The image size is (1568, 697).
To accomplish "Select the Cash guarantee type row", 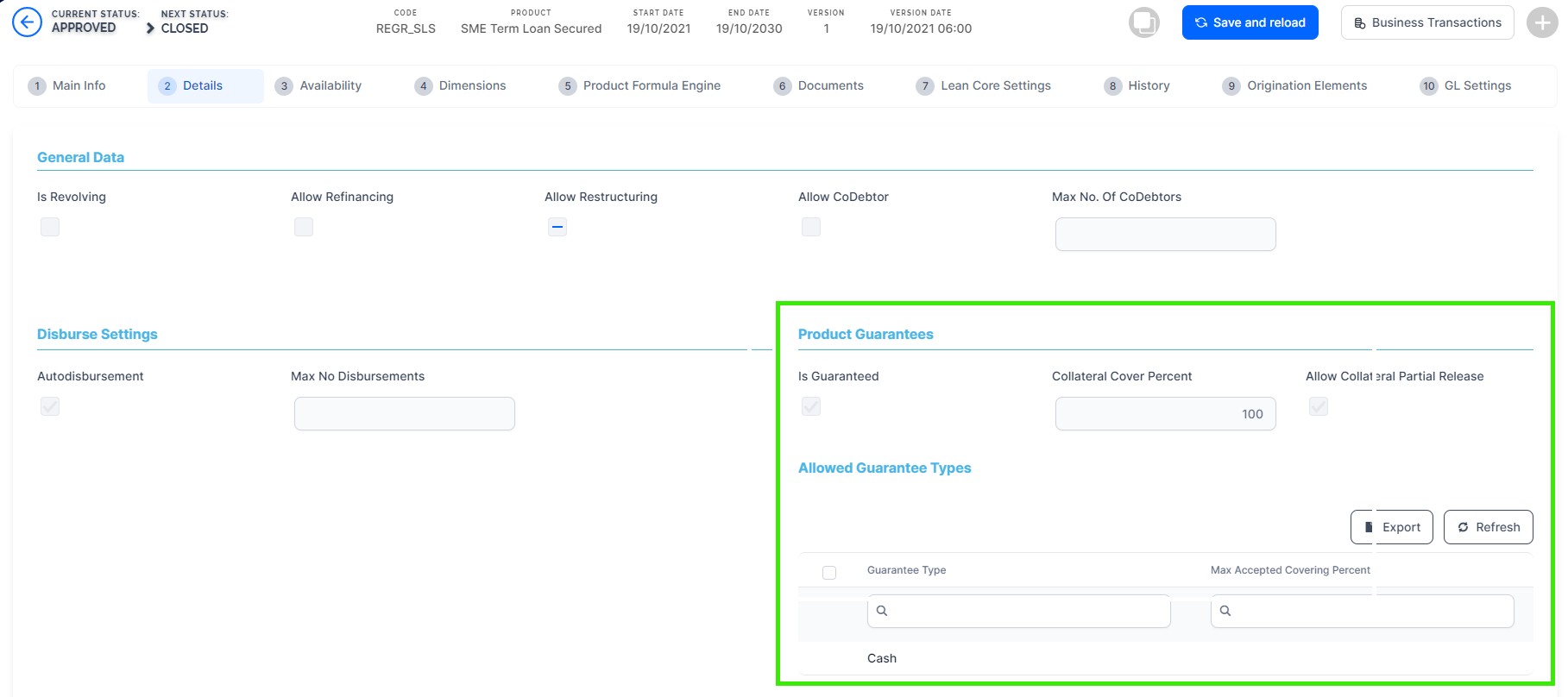I will pyautogui.click(x=882, y=658).
